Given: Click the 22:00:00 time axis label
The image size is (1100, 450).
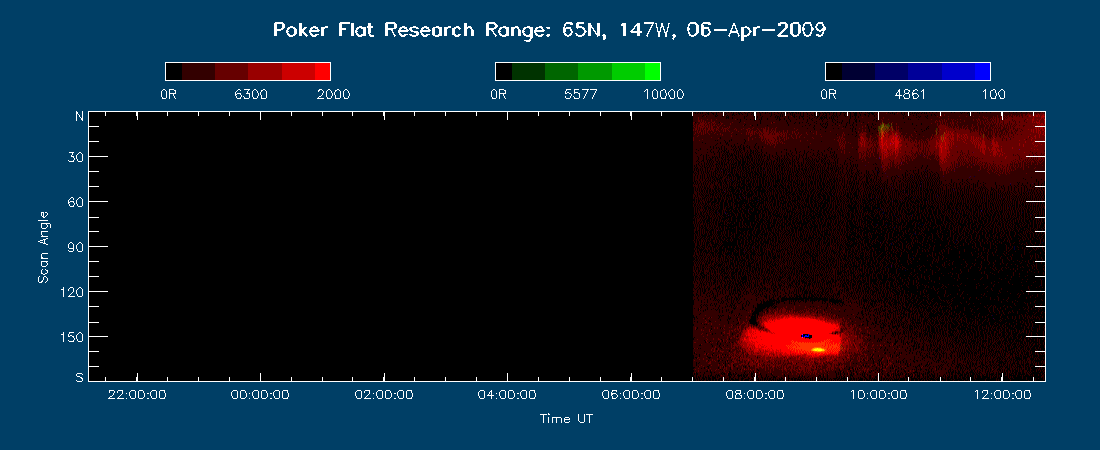Looking at the screenshot, I should (x=137, y=395).
